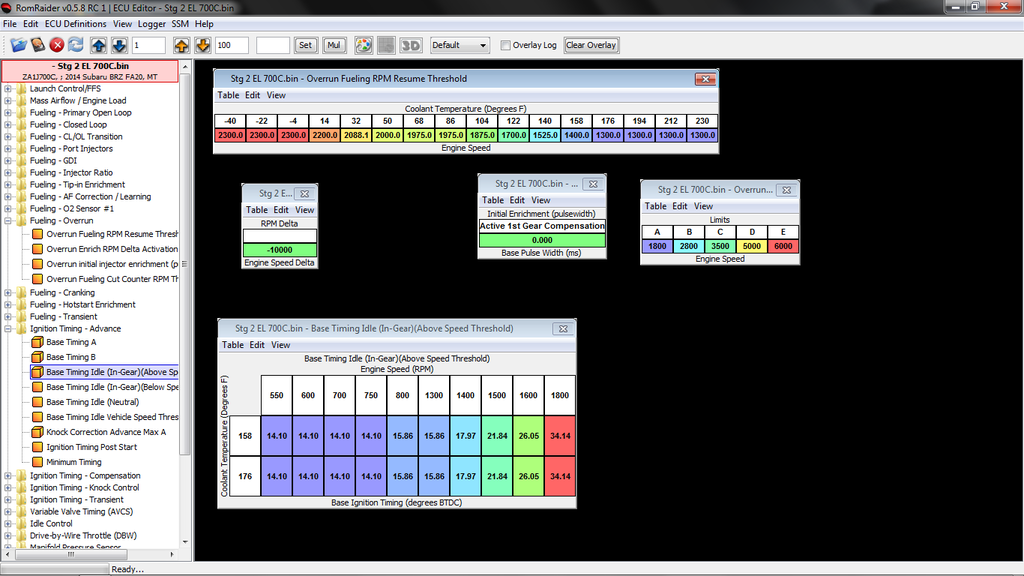Click the Save ROM icon

click(37, 45)
